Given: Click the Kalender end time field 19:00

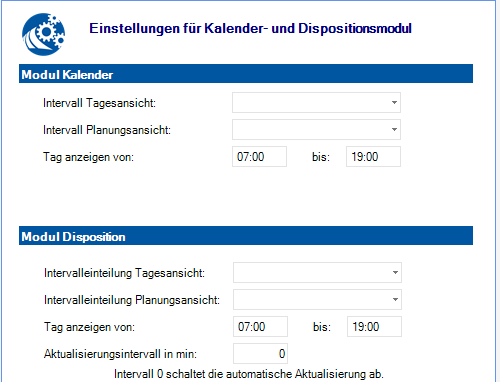Looking at the screenshot, I should 373,157.
